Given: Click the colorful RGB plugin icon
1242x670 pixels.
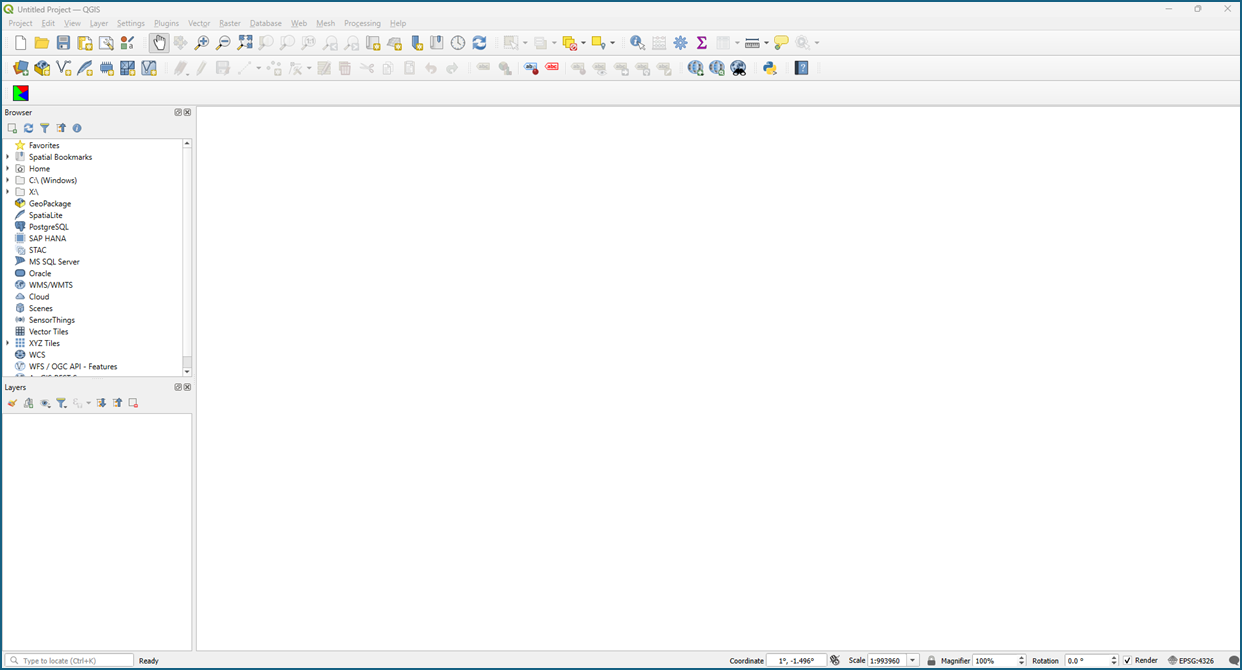Looking at the screenshot, I should point(20,93).
